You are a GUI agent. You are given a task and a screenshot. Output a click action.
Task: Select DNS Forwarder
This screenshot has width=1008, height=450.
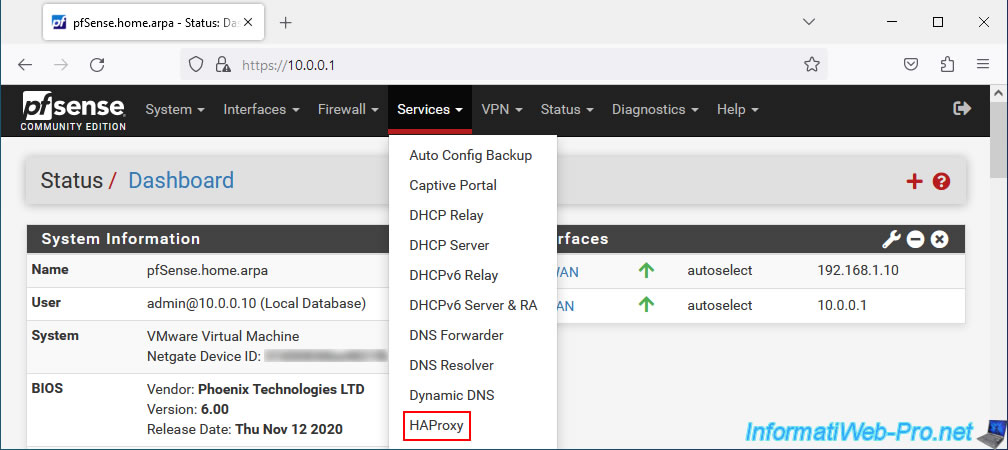[456, 336]
